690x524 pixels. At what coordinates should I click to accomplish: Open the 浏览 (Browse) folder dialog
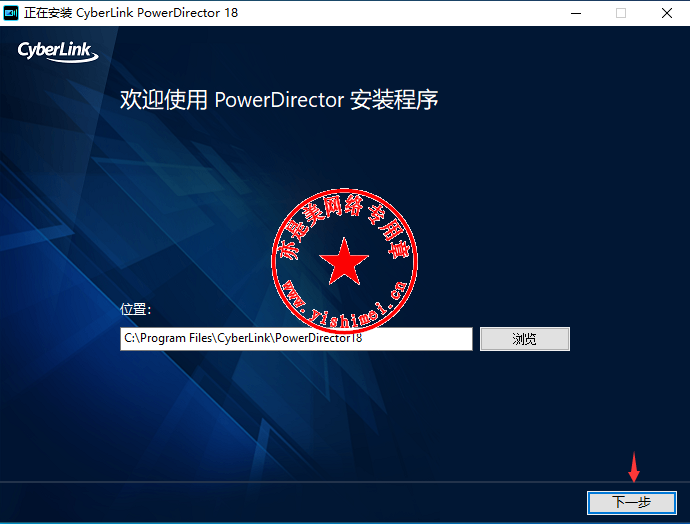tap(524, 339)
